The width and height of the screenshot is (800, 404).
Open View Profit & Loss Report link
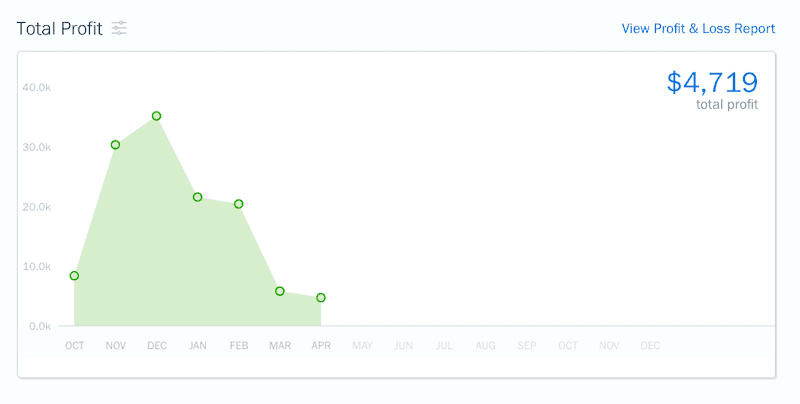(x=698, y=28)
